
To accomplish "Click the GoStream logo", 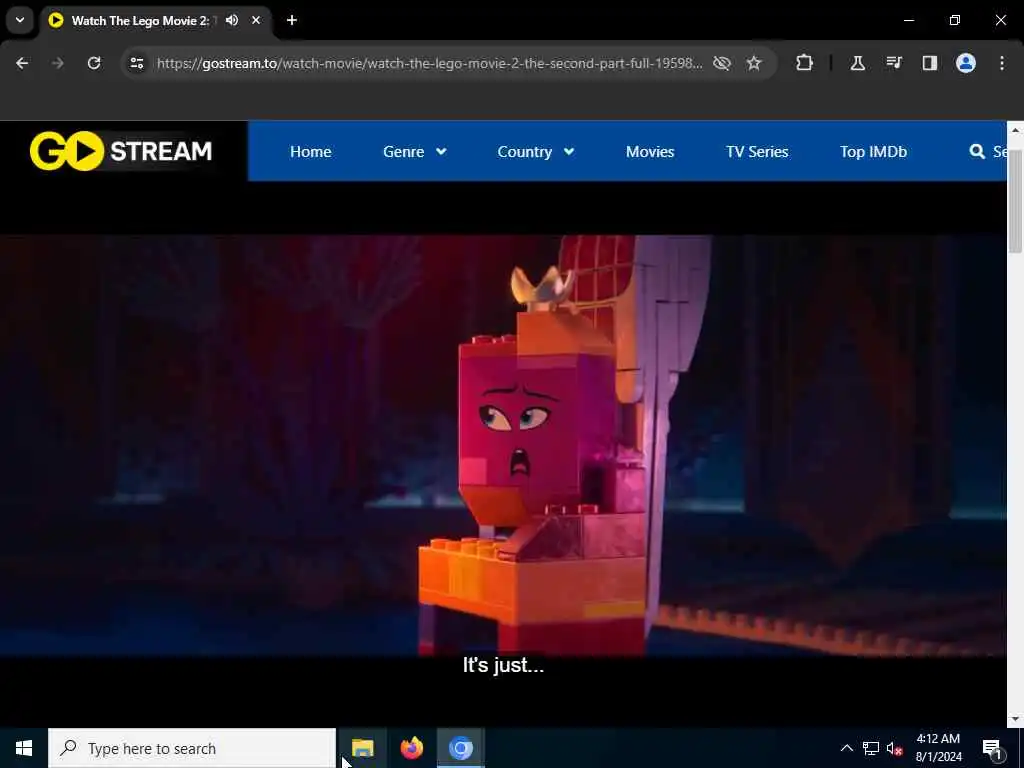I will [x=121, y=151].
